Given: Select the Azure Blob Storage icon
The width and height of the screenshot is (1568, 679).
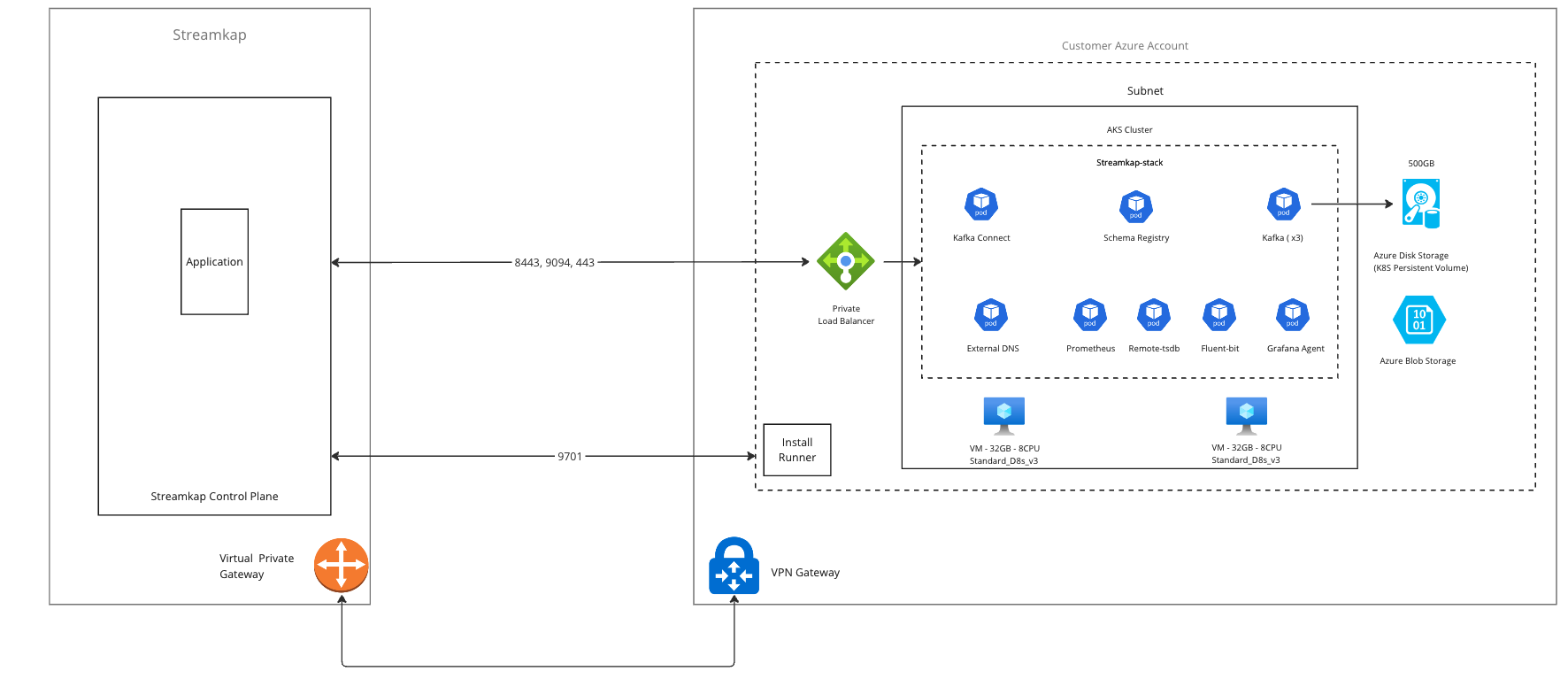Looking at the screenshot, I should 1419,320.
